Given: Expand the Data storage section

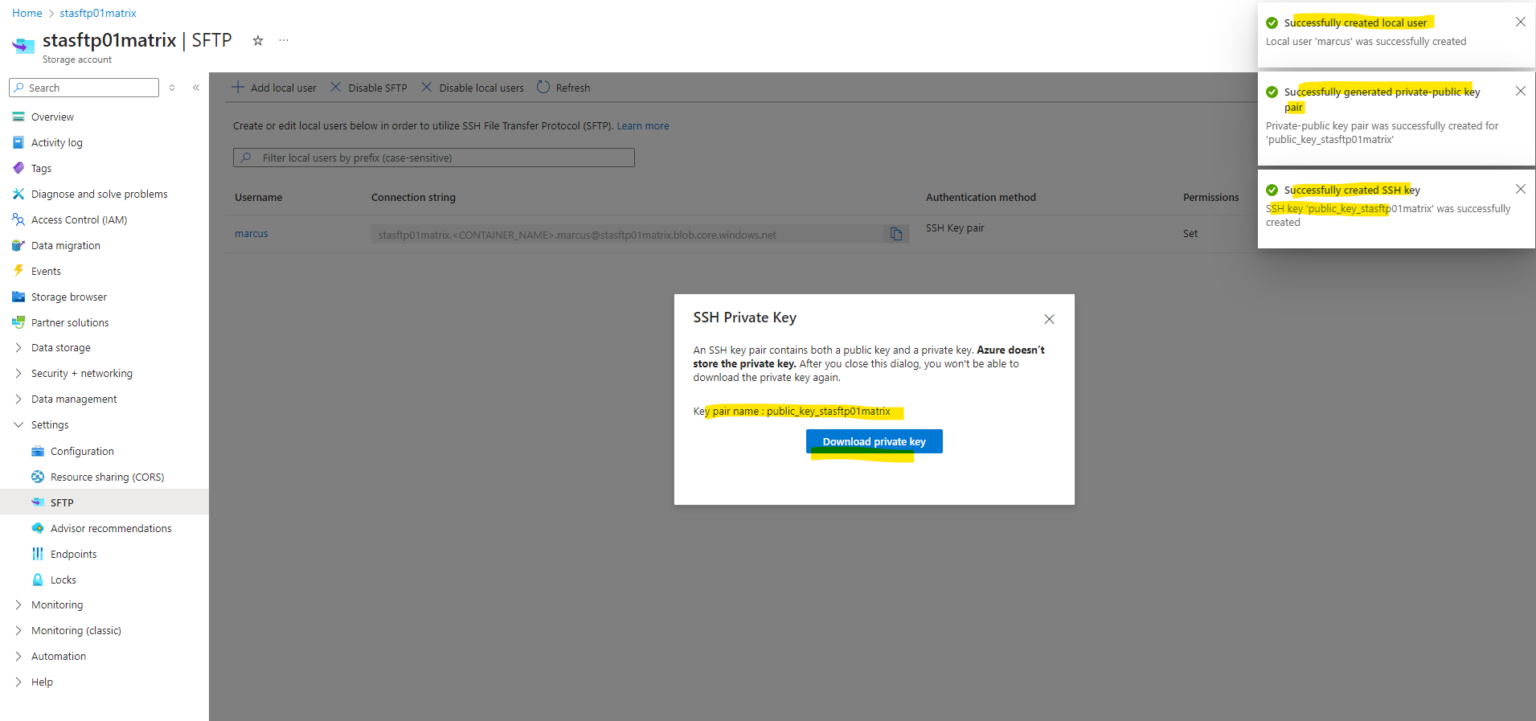Looking at the screenshot, I should [60, 347].
